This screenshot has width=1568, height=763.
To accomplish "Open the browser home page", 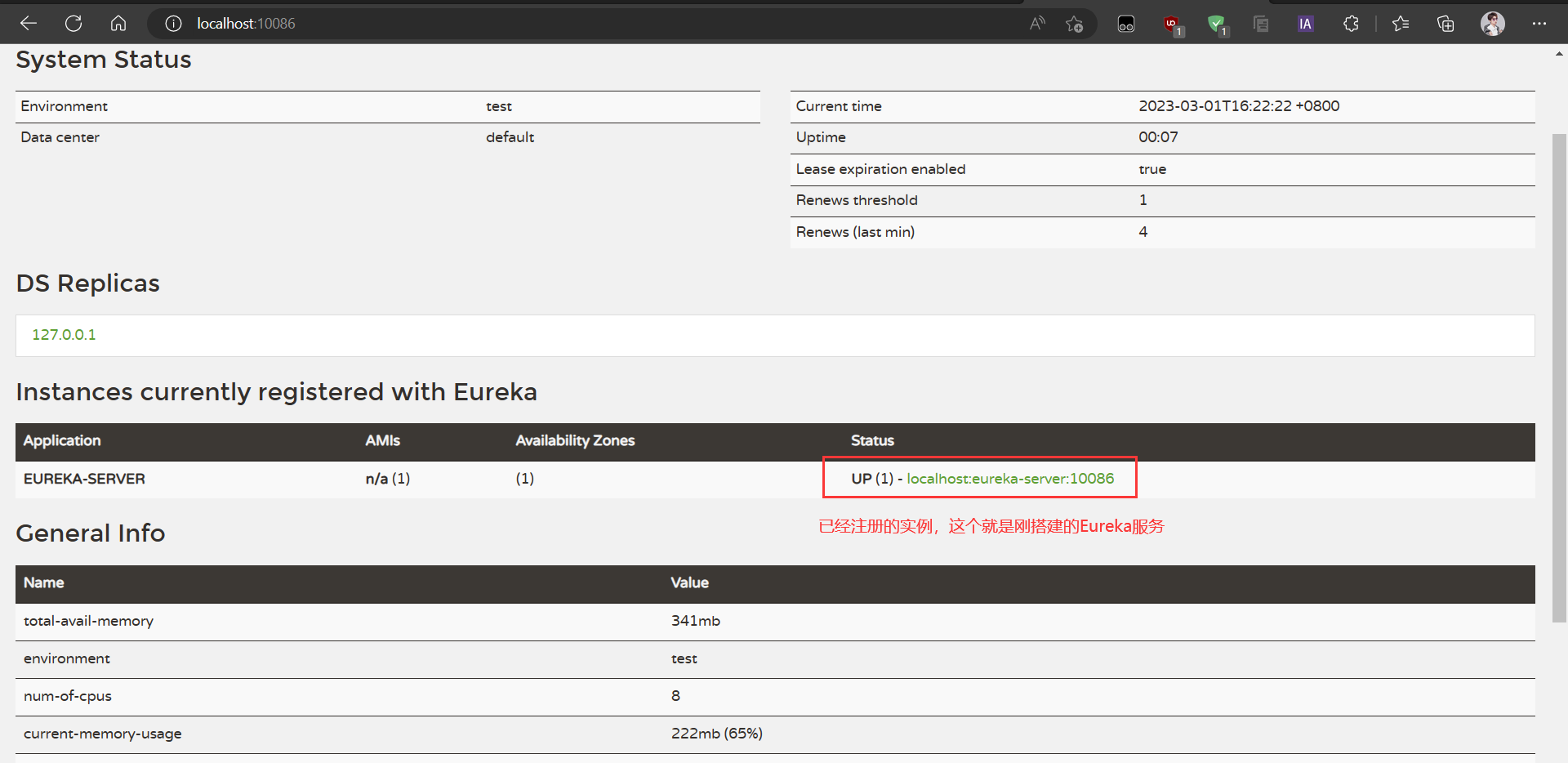I will click(118, 24).
